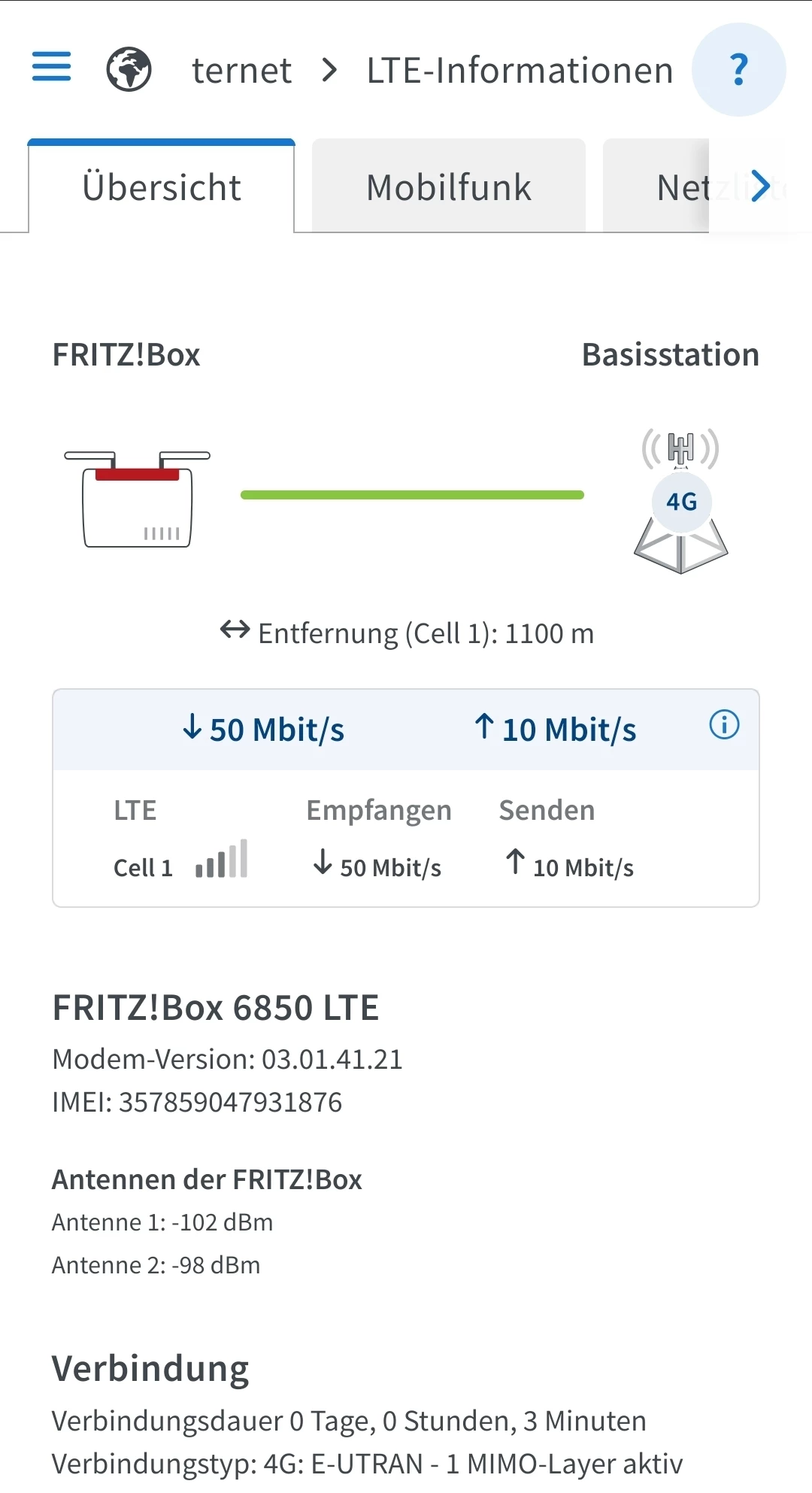This screenshot has width=812, height=1493.
Task: Select the partially hidden Netzliste tab
Action: pyautogui.click(x=680, y=187)
